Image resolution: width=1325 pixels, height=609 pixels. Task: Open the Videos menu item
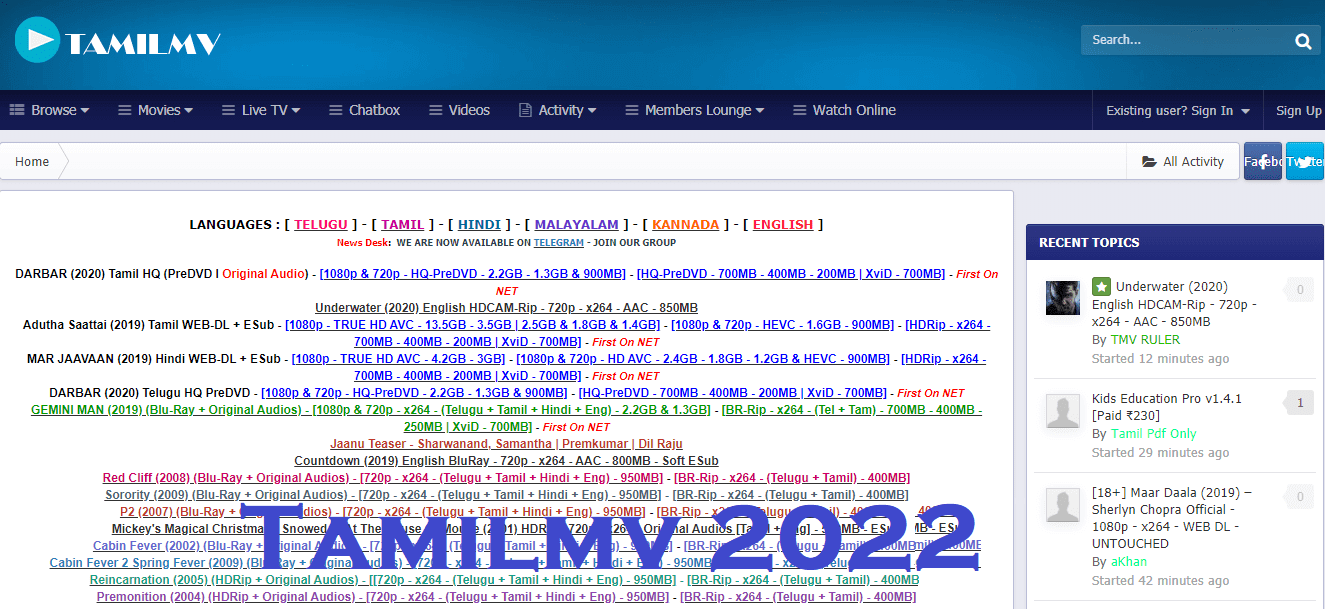pos(460,110)
